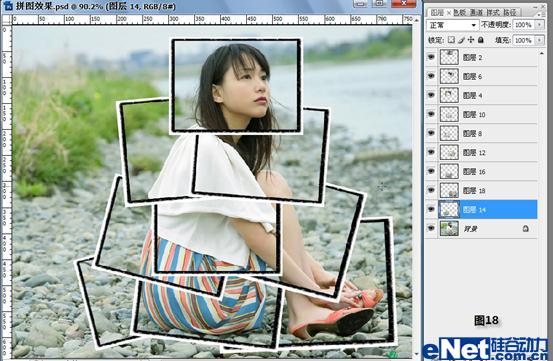Open the blend mode 正常 dropdown
Screen dimensions: 553x361
(x=452, y=25)
